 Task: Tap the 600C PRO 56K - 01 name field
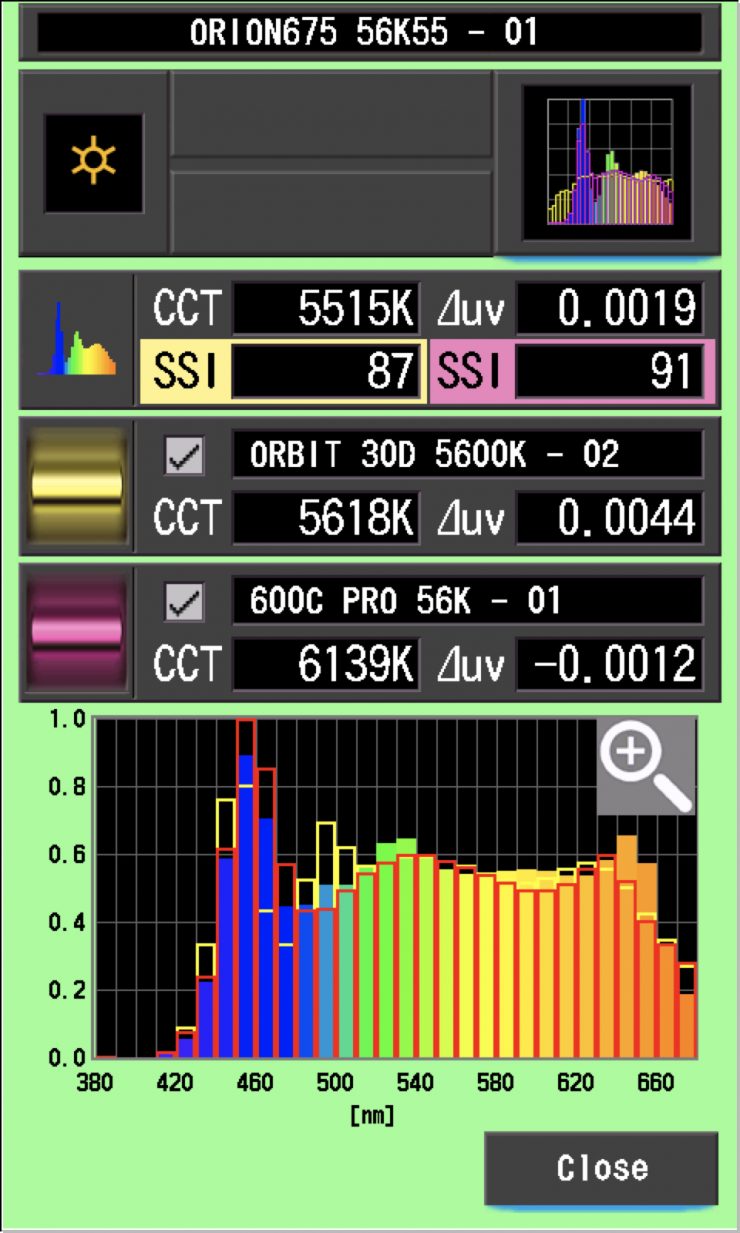pos(467,602)
